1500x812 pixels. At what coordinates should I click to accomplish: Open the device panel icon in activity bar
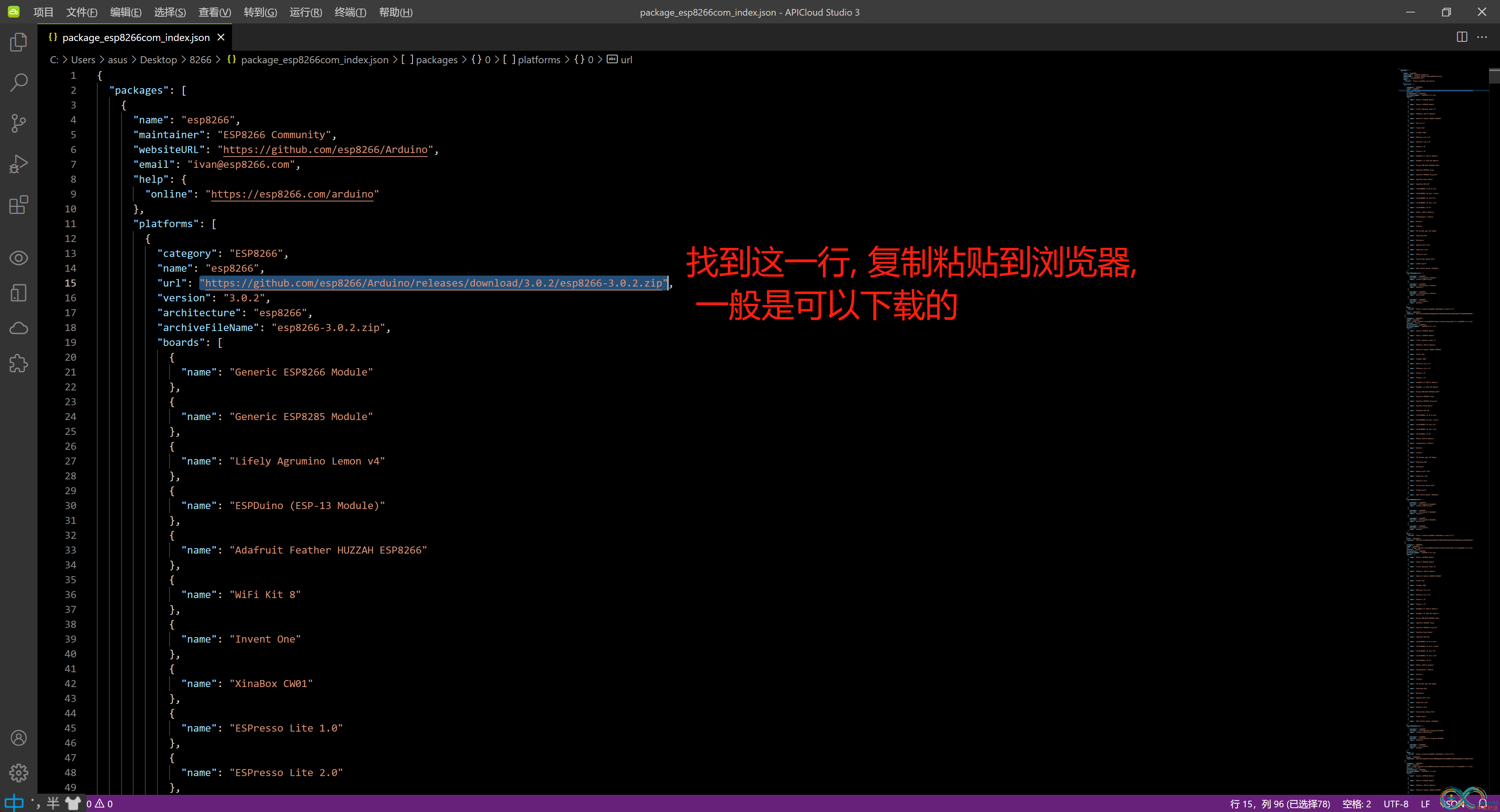[x=19, y=293]
